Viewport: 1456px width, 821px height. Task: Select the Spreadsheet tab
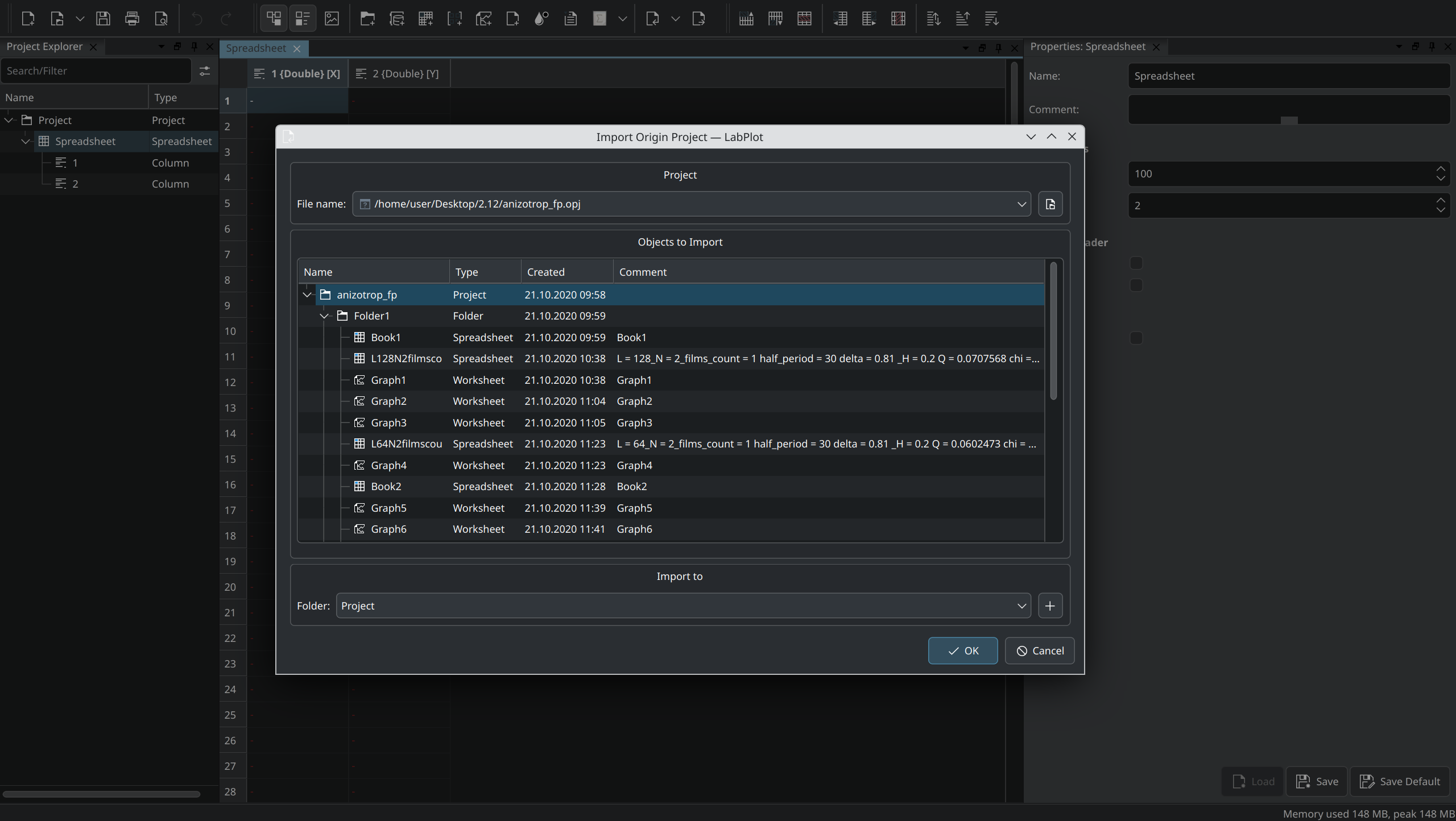coord(256,48)
